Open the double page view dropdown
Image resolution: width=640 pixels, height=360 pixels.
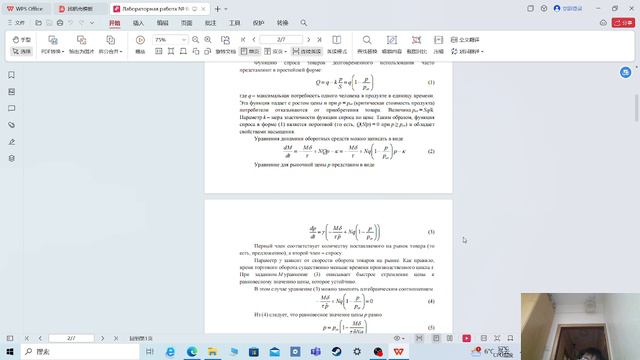pyautogui.click(x=276, y=51)
